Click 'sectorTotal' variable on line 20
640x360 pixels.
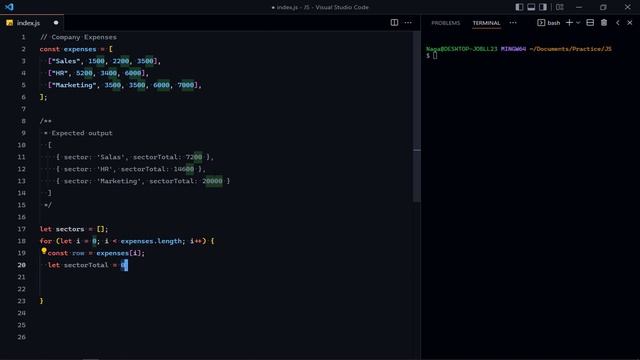click(86, 265)
